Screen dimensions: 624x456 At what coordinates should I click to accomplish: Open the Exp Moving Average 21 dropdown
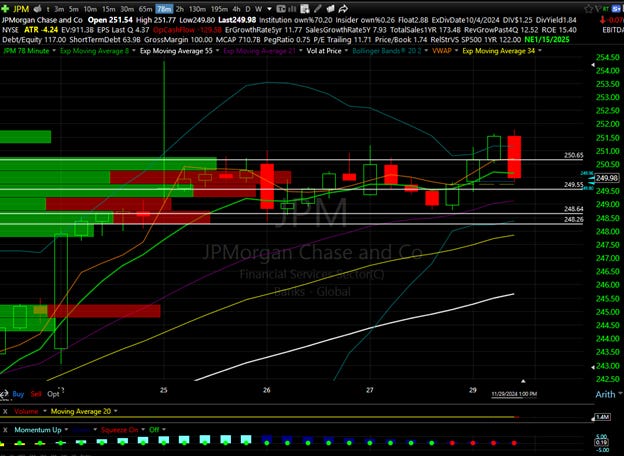pyautogui.click(x=300, y=51)
